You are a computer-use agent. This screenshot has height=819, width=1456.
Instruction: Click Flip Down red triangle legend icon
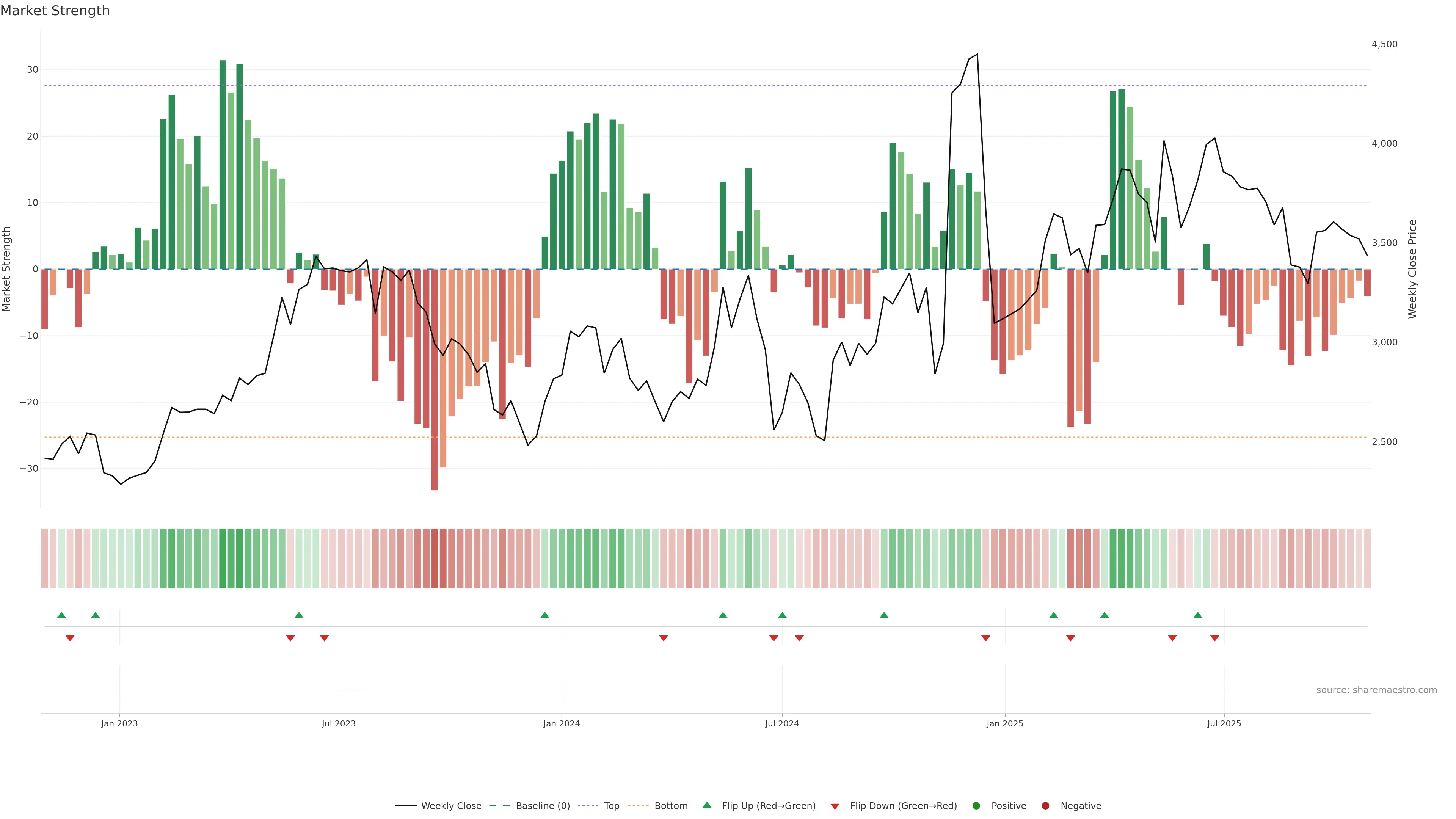[x=835, y=806]
